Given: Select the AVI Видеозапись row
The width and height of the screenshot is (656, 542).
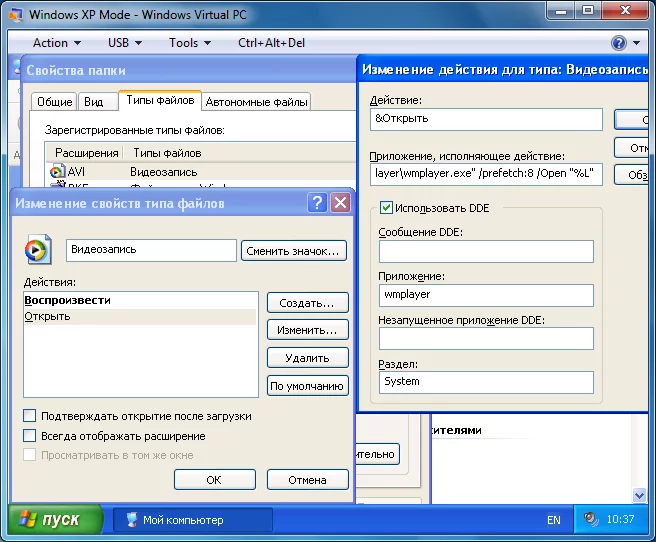Looking at the screenshot, I should 201,172.
